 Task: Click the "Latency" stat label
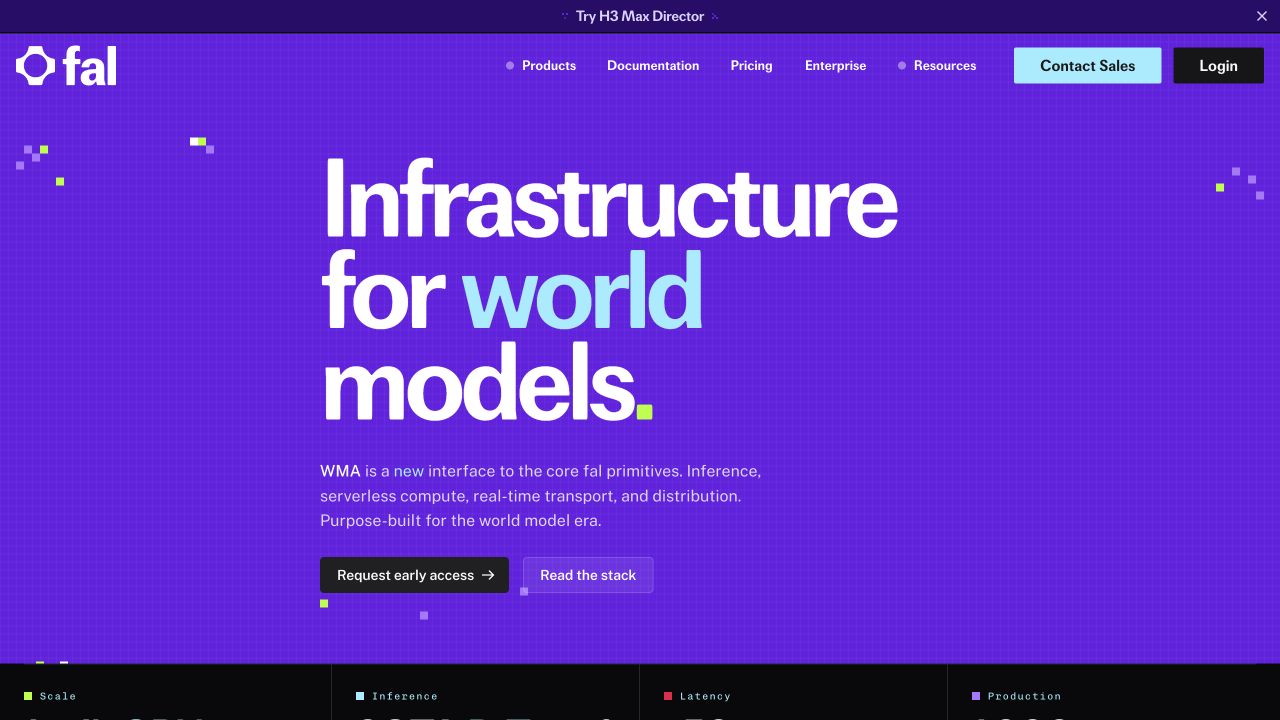click(x=705, y=696)
